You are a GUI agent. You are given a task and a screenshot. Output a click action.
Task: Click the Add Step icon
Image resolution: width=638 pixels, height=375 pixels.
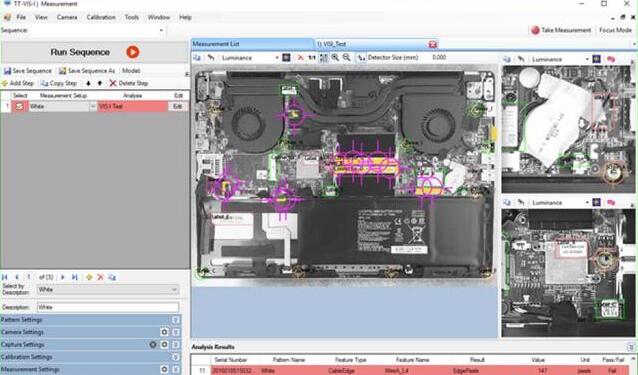click(x=5, y=83)
